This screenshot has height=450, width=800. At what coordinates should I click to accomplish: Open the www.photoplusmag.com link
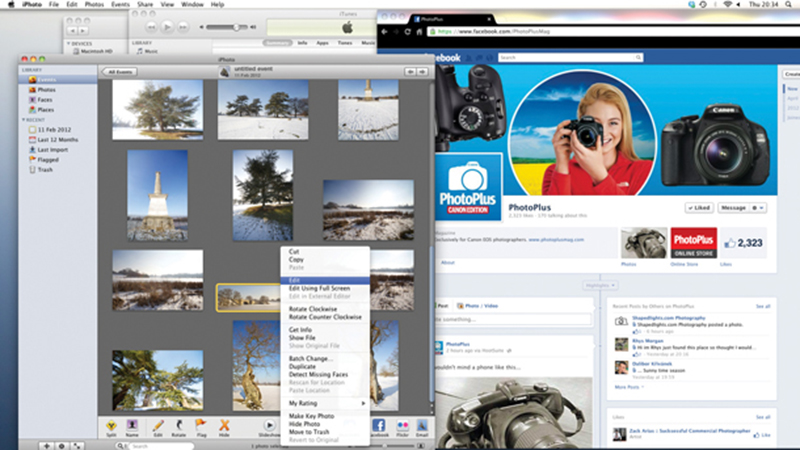(556, 240)
